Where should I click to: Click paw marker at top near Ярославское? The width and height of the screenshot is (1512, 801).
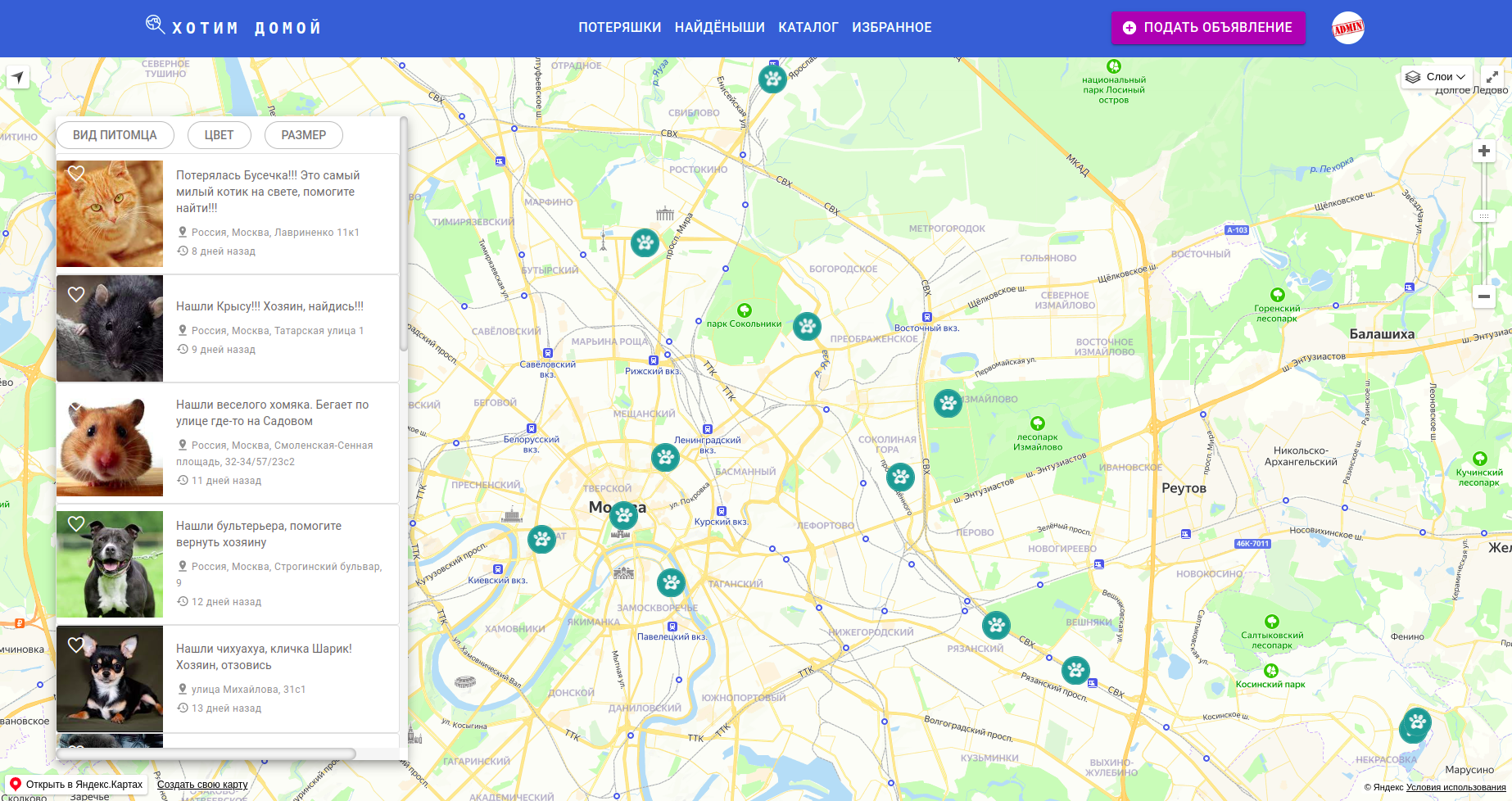pyautogui.click(x=772, y=79)
